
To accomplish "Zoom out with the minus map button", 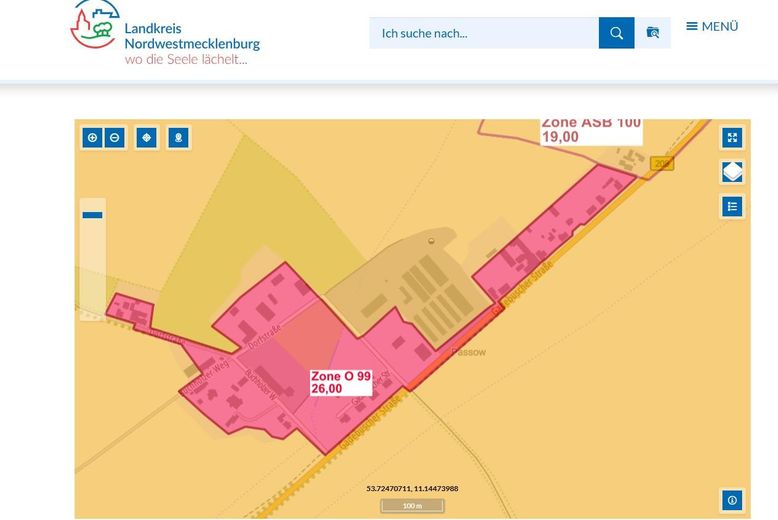I will [114, 138].
